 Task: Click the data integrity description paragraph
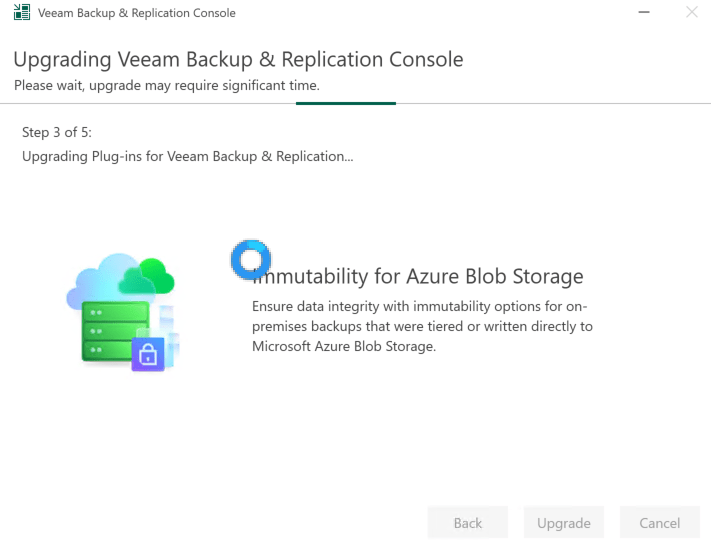pyautogui.click(x=422, y=326)
